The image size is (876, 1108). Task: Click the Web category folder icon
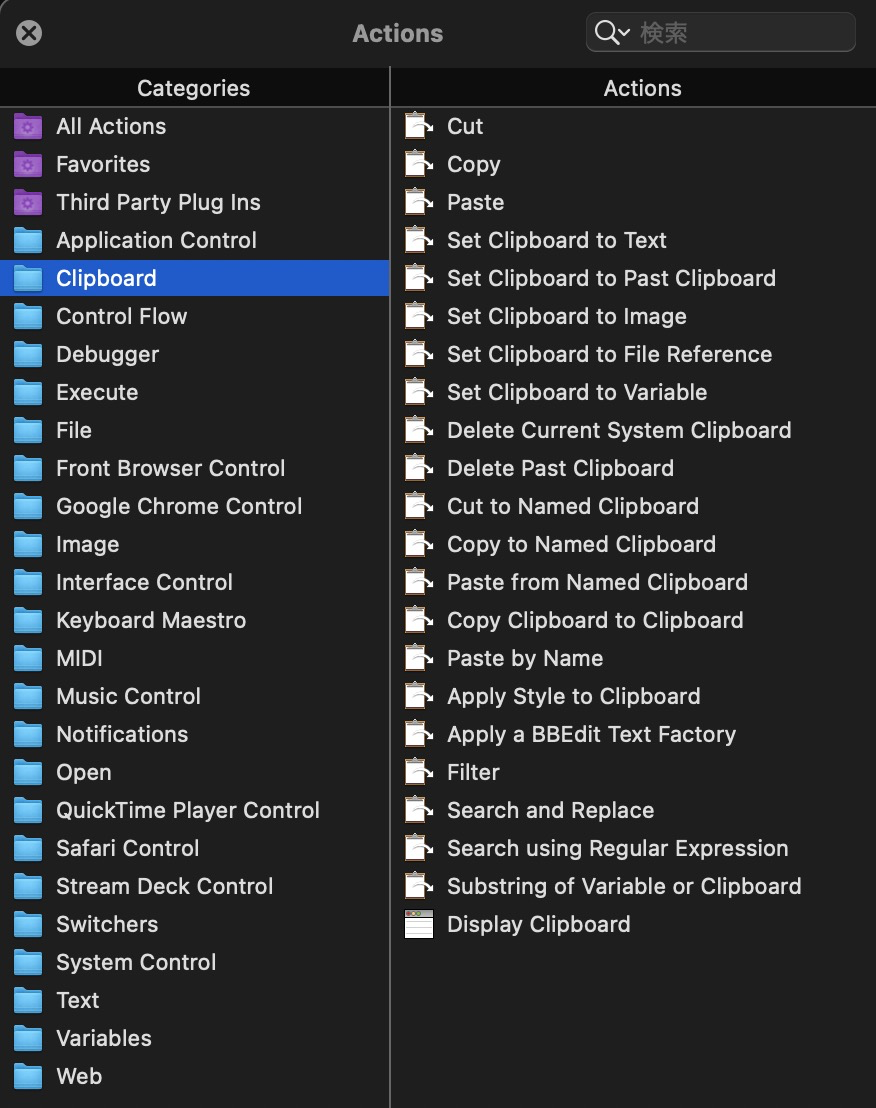(28, 1076)
